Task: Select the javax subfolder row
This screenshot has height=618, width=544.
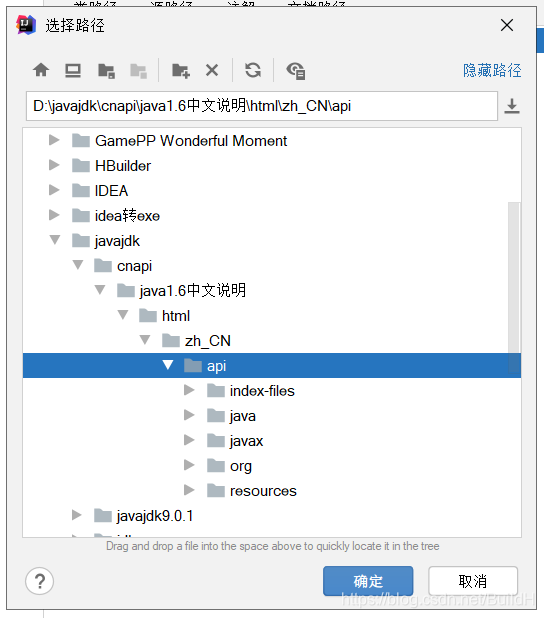Action: pyautogui.click(x=272, y=441)
